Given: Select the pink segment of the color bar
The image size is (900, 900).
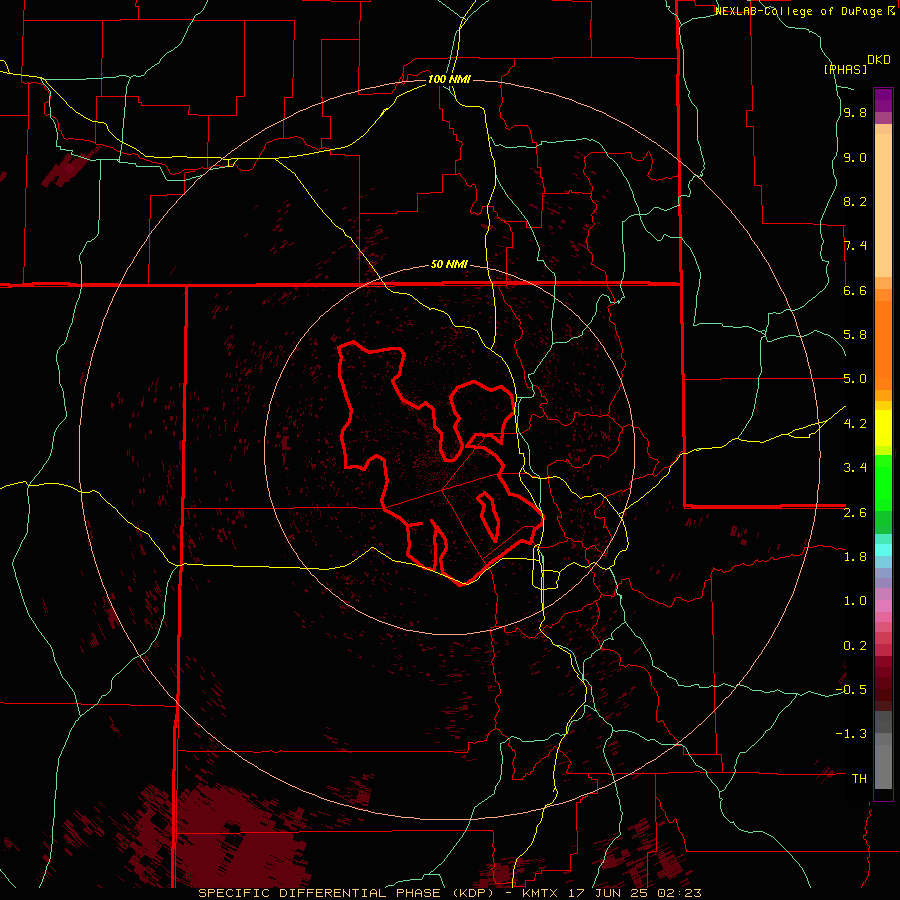Looking at the screenshot, I should coord(883,606).
